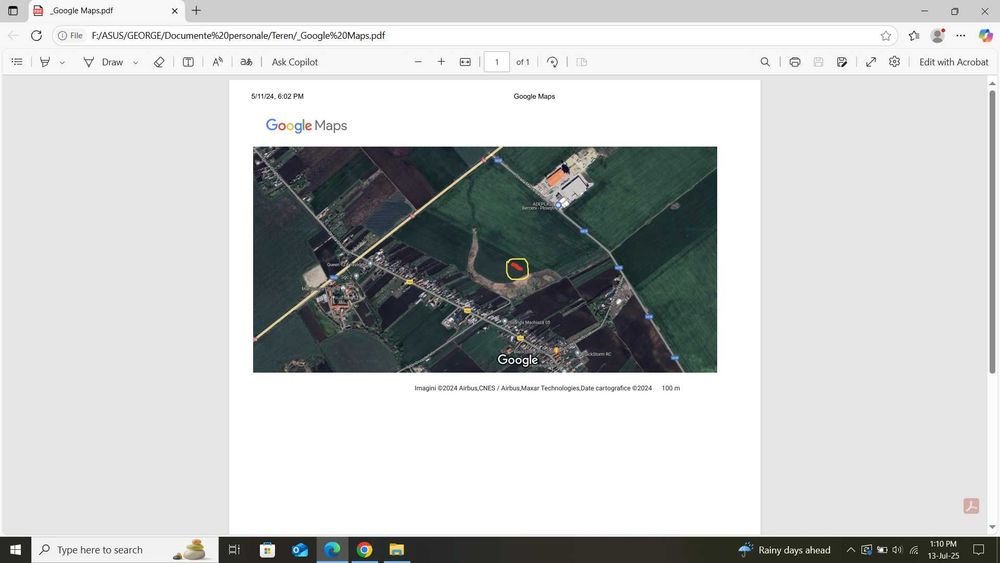Click the satellite map image
The width and height of the screenshot is (1000, 563).
(485, 260)
